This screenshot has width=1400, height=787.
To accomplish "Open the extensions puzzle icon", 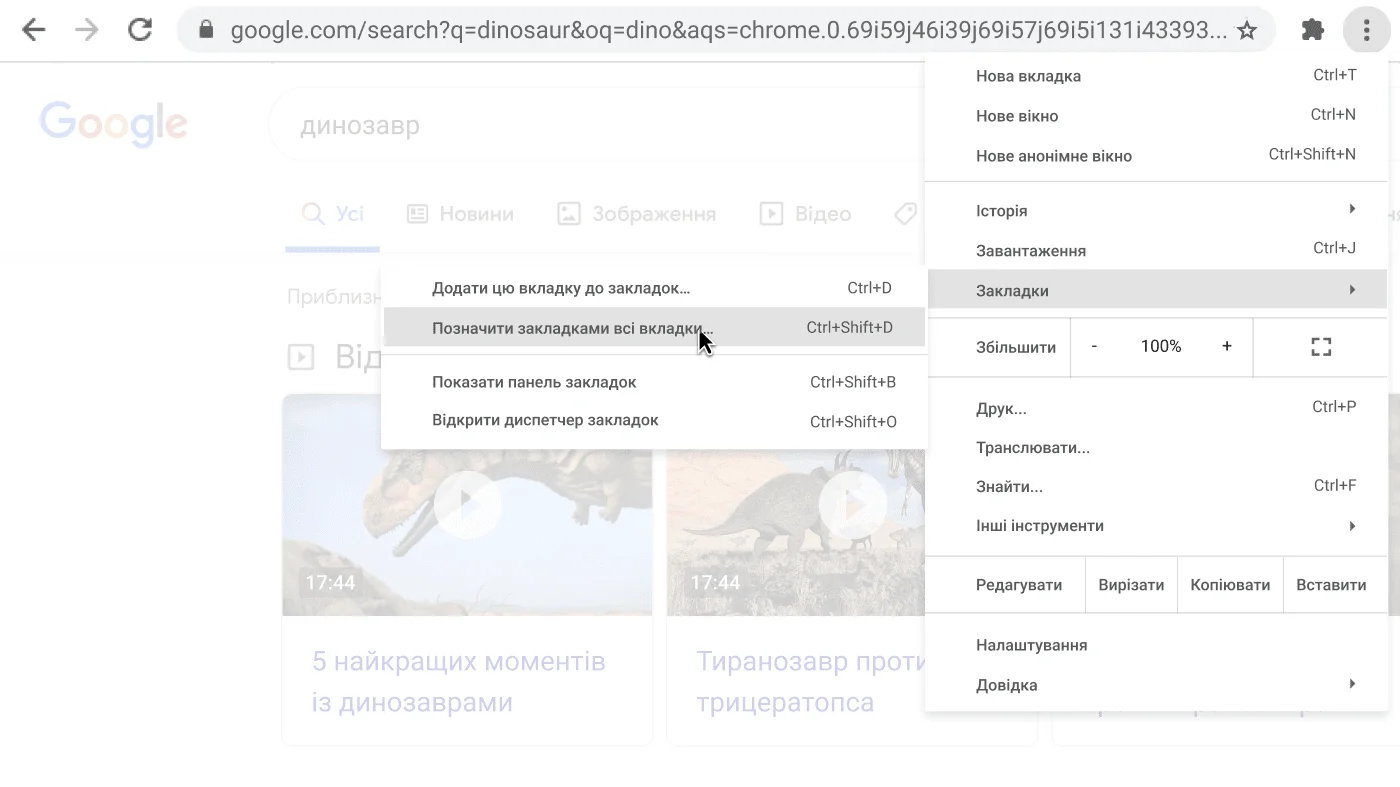I will tap(1313, 30).
